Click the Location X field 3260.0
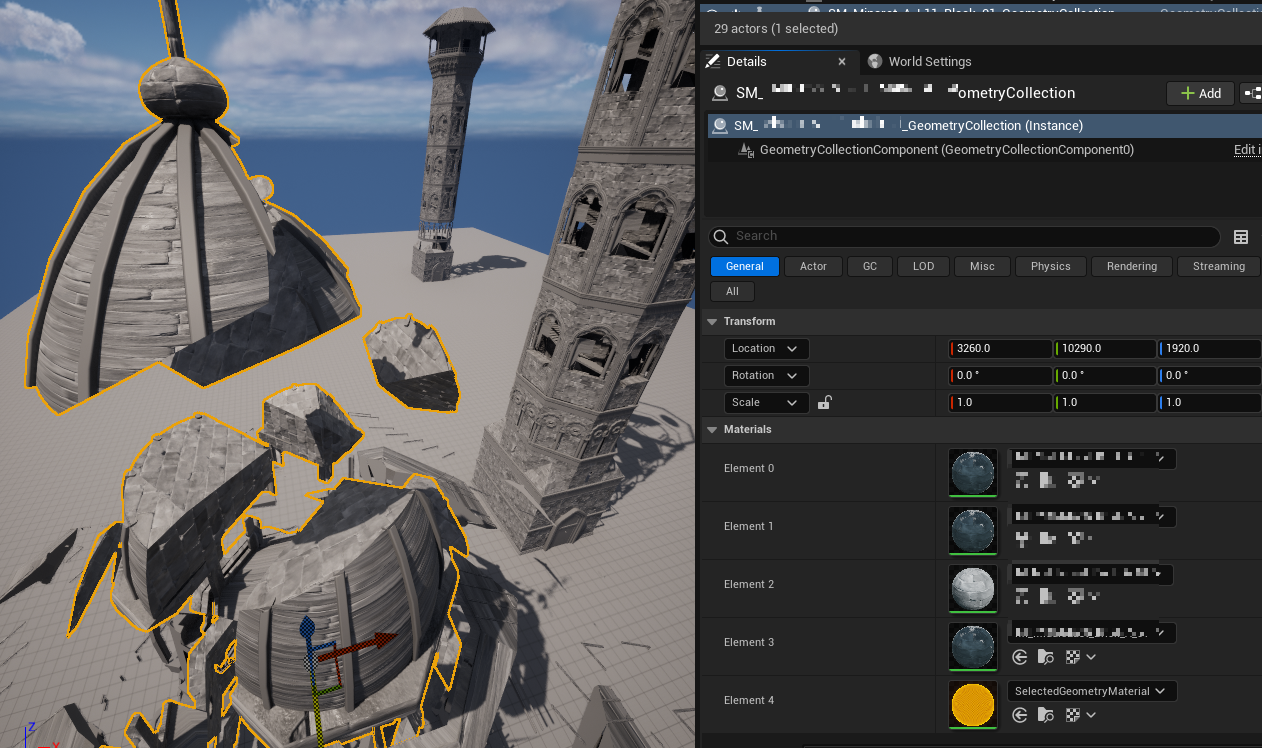 (x=1000, y=348)
